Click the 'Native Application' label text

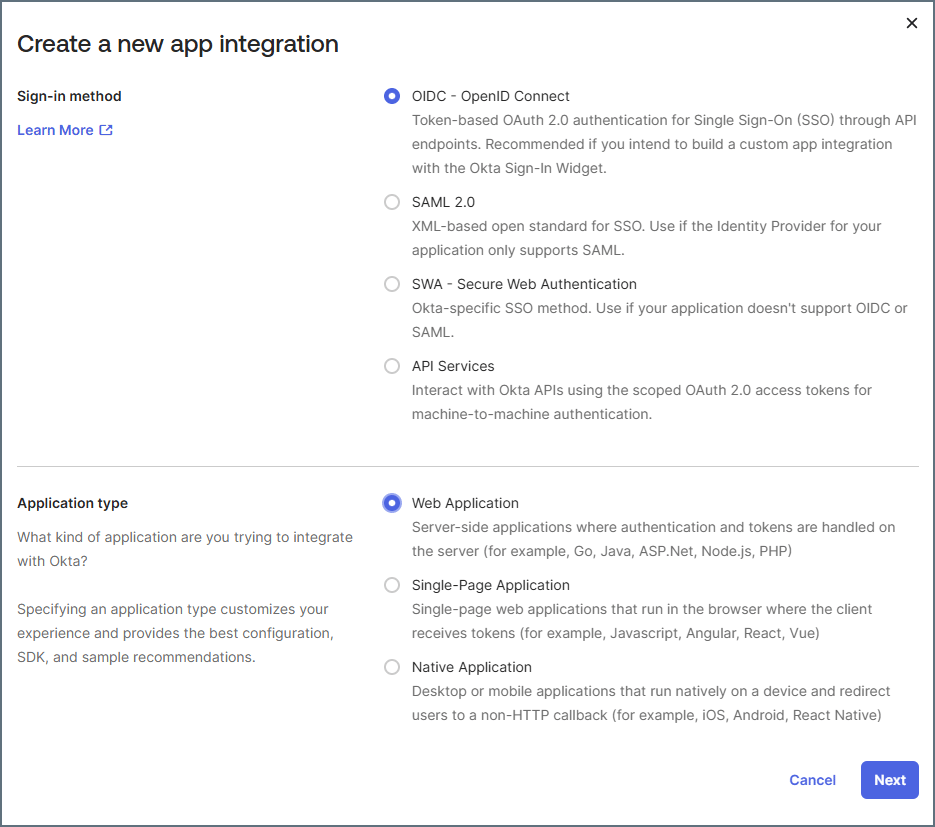[x=471, y=667]
